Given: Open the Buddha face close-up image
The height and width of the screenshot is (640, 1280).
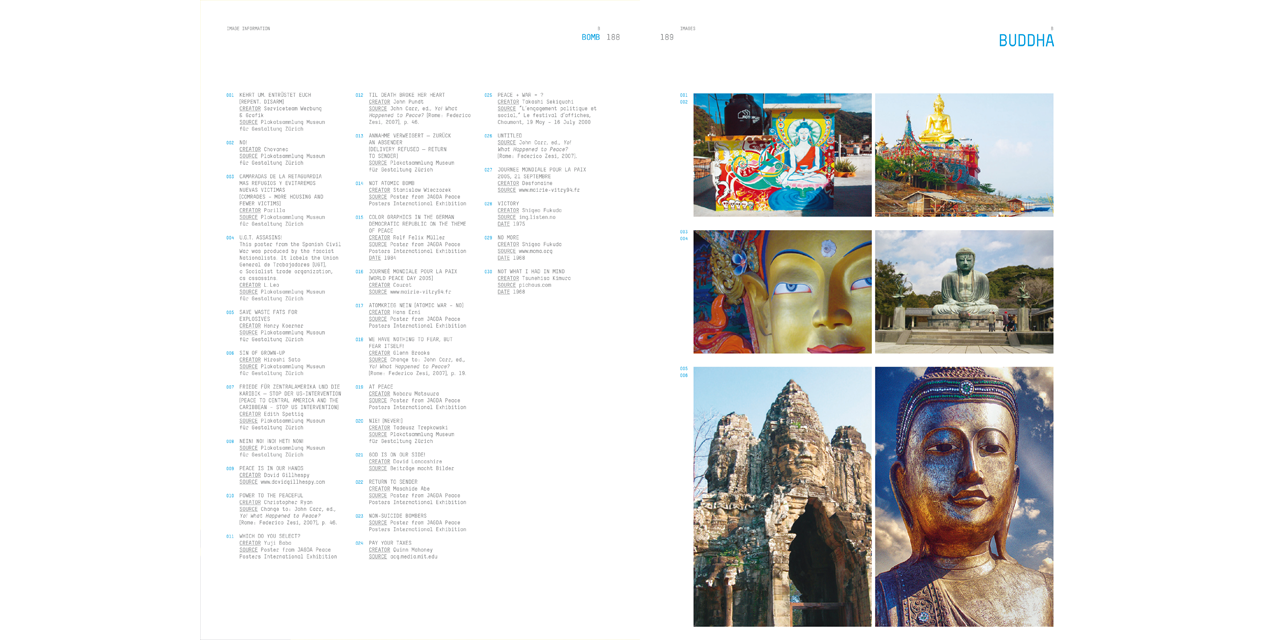Looking at the screenshot, I should (x=782, y=291).
